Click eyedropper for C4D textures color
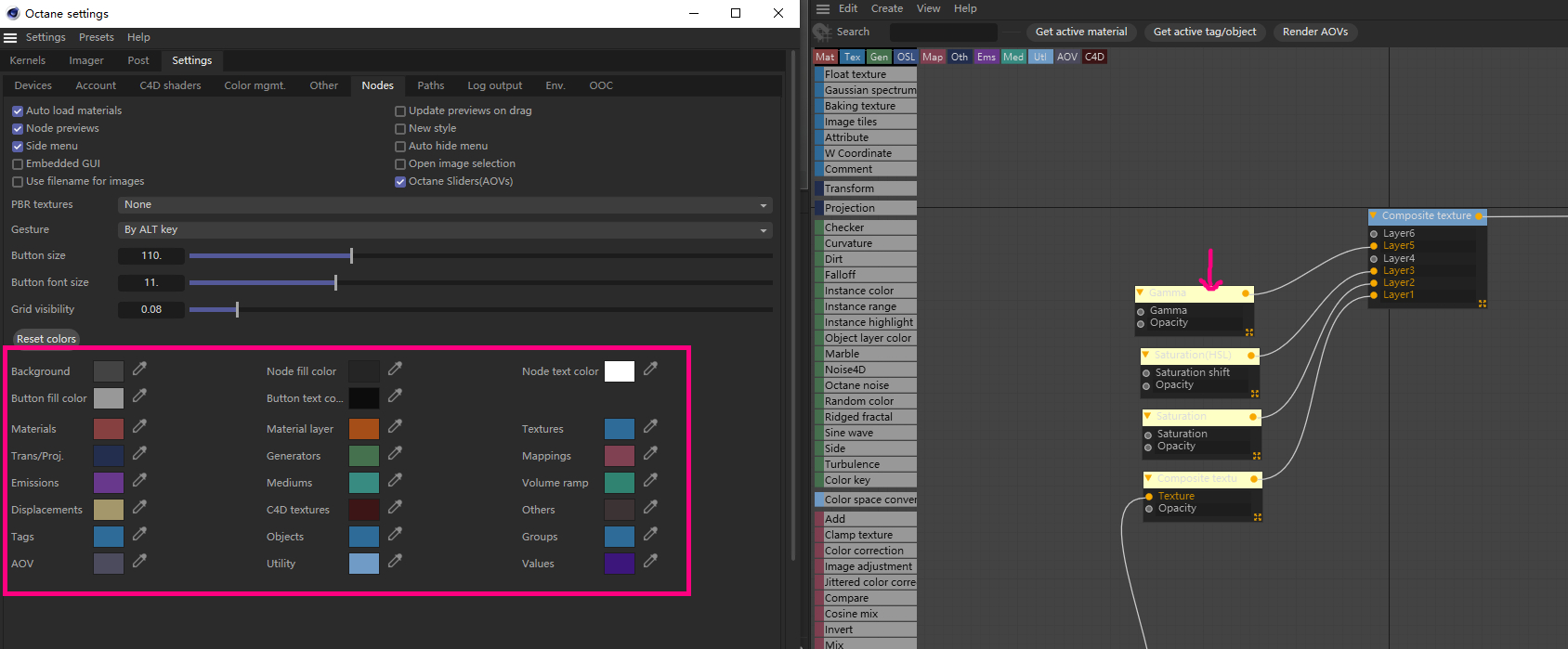 (395, 508)
